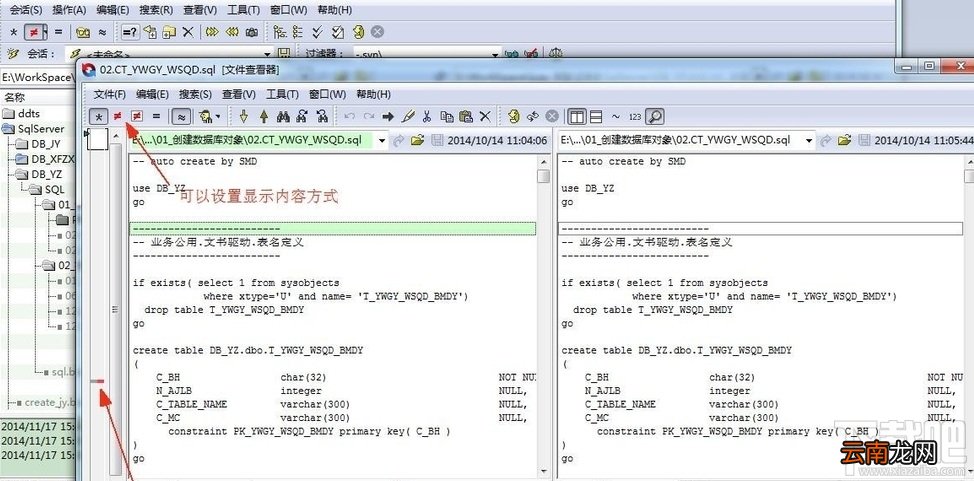This screenshot has height=481, width=974.
Task: Click yellow Full Refresh icon in file viewer
Action: pyautogui.click(x=513, y=116)
